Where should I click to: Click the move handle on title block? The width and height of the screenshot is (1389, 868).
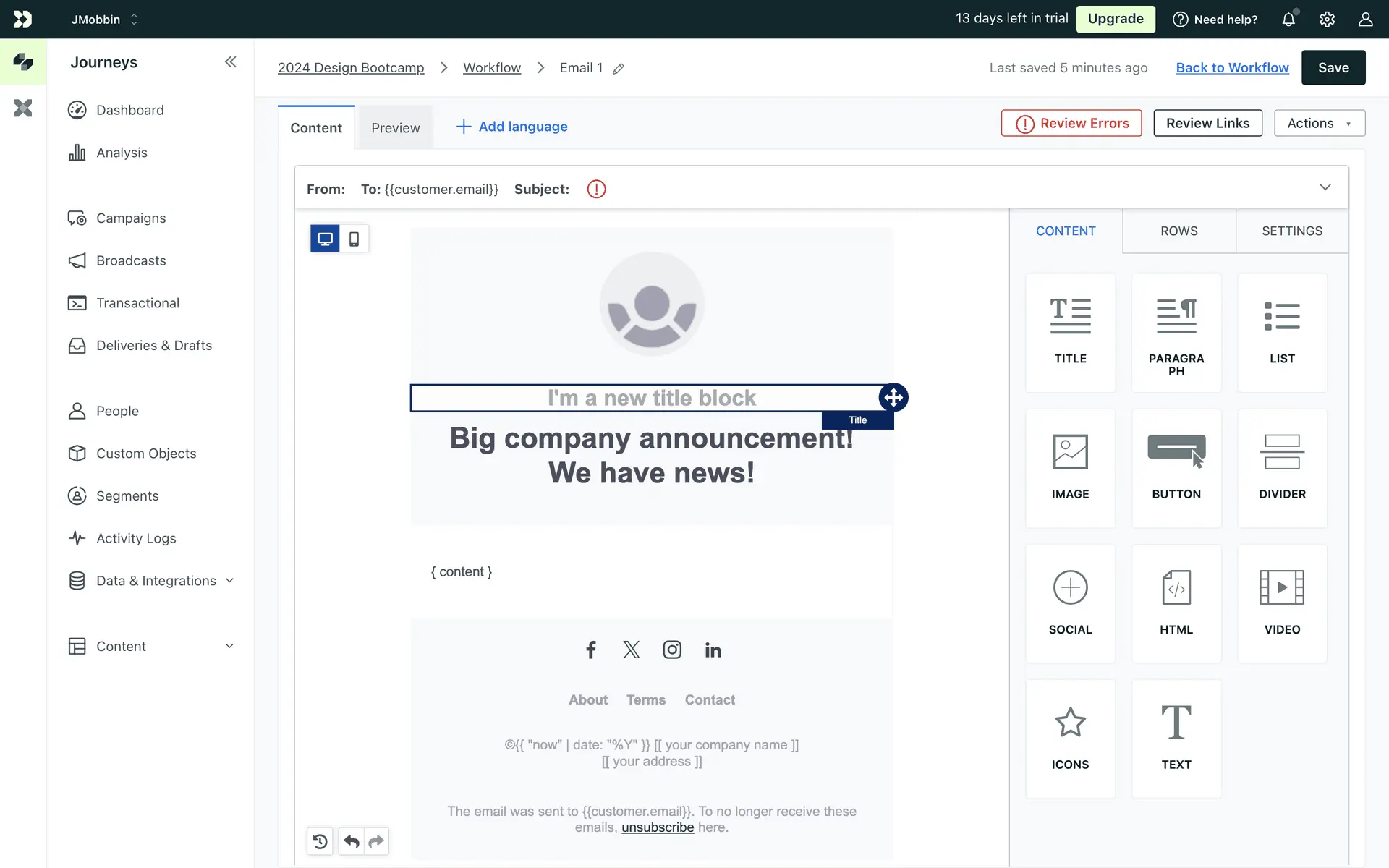pos(893,397)
